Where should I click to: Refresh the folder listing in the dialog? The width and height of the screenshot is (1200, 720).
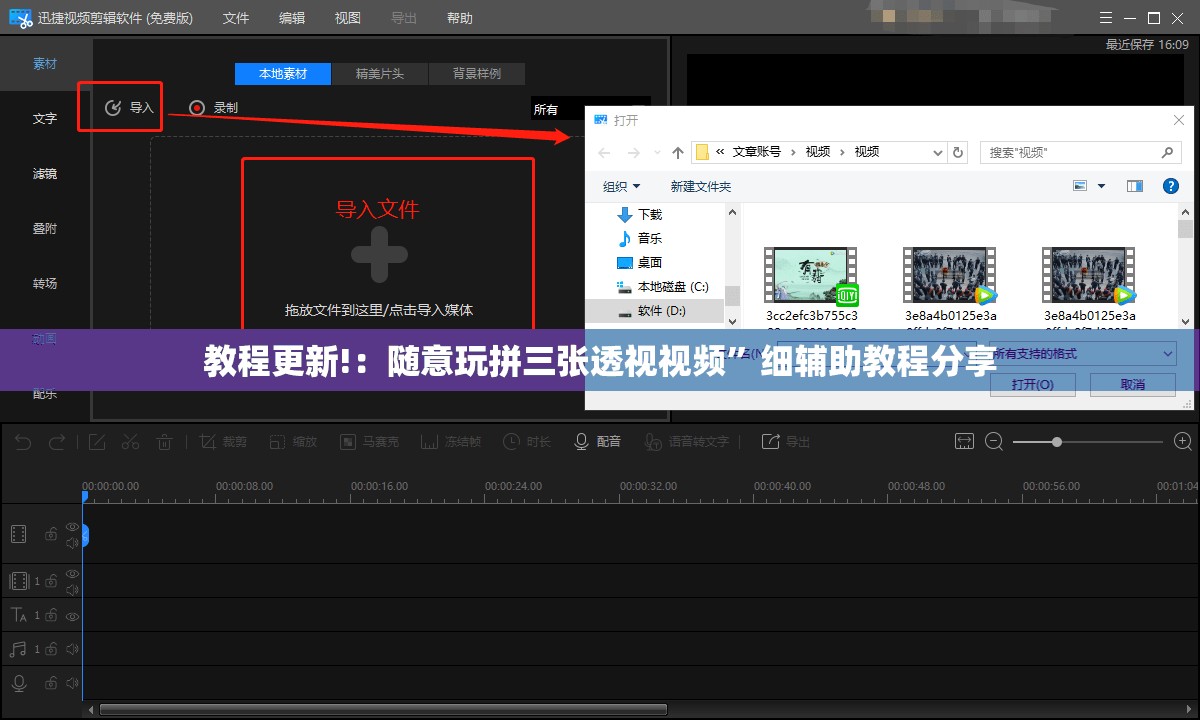click(958, 152)
